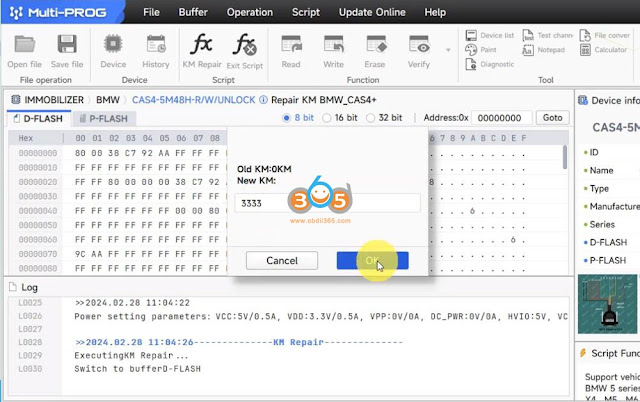Click the Power setting parameters log line
640x402 pixels.
coord(320,316)
